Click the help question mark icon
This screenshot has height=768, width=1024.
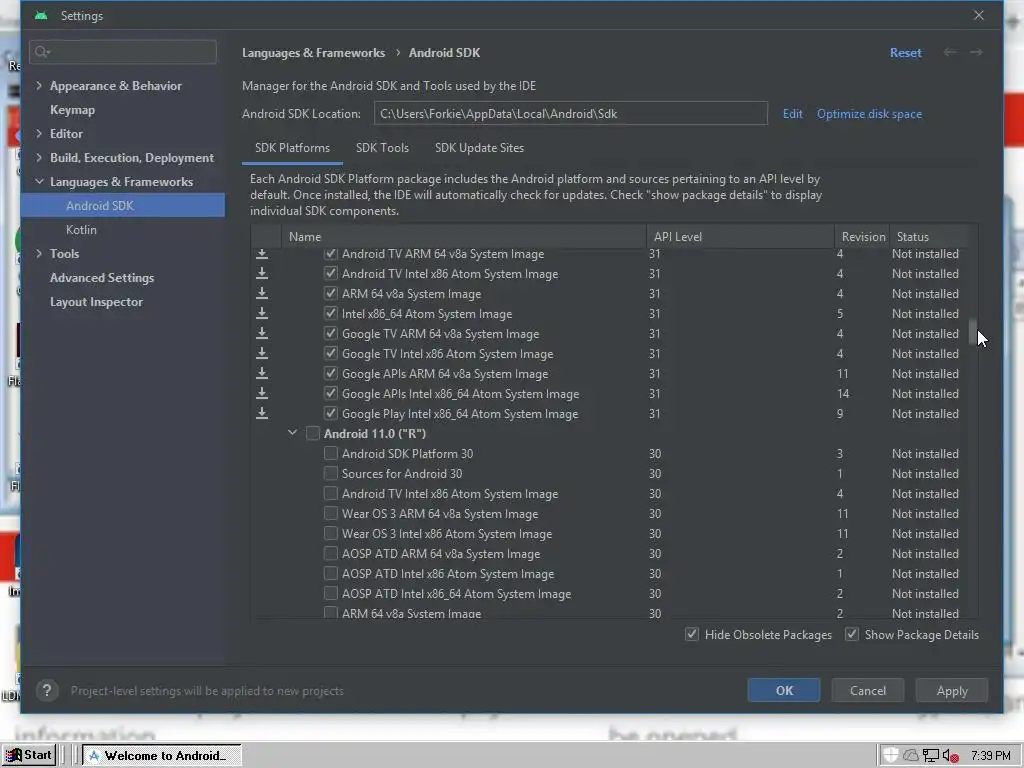click(x=47, y=690)
